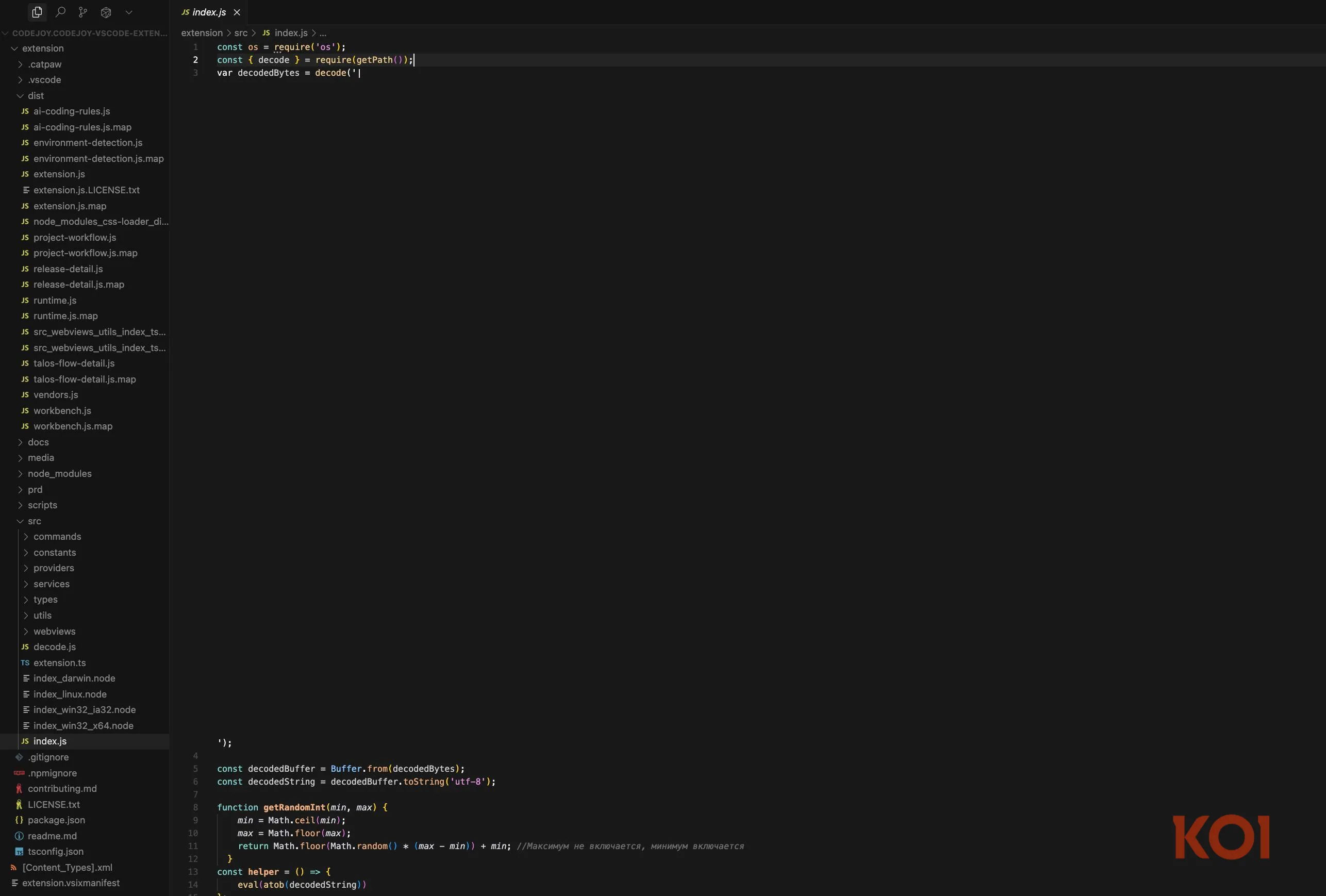Open the Search view in the activity bar

pos(60,12)
